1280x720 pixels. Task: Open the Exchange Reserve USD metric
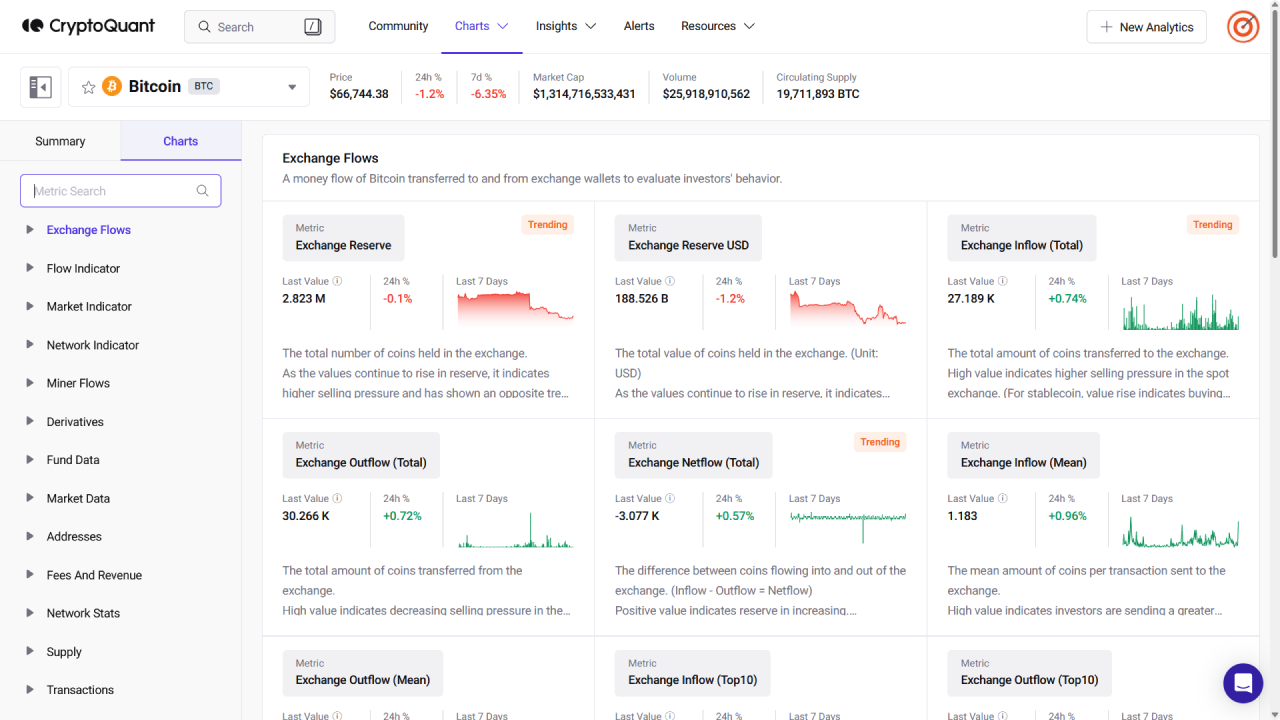pyautogui.click(x=688, y=237)
